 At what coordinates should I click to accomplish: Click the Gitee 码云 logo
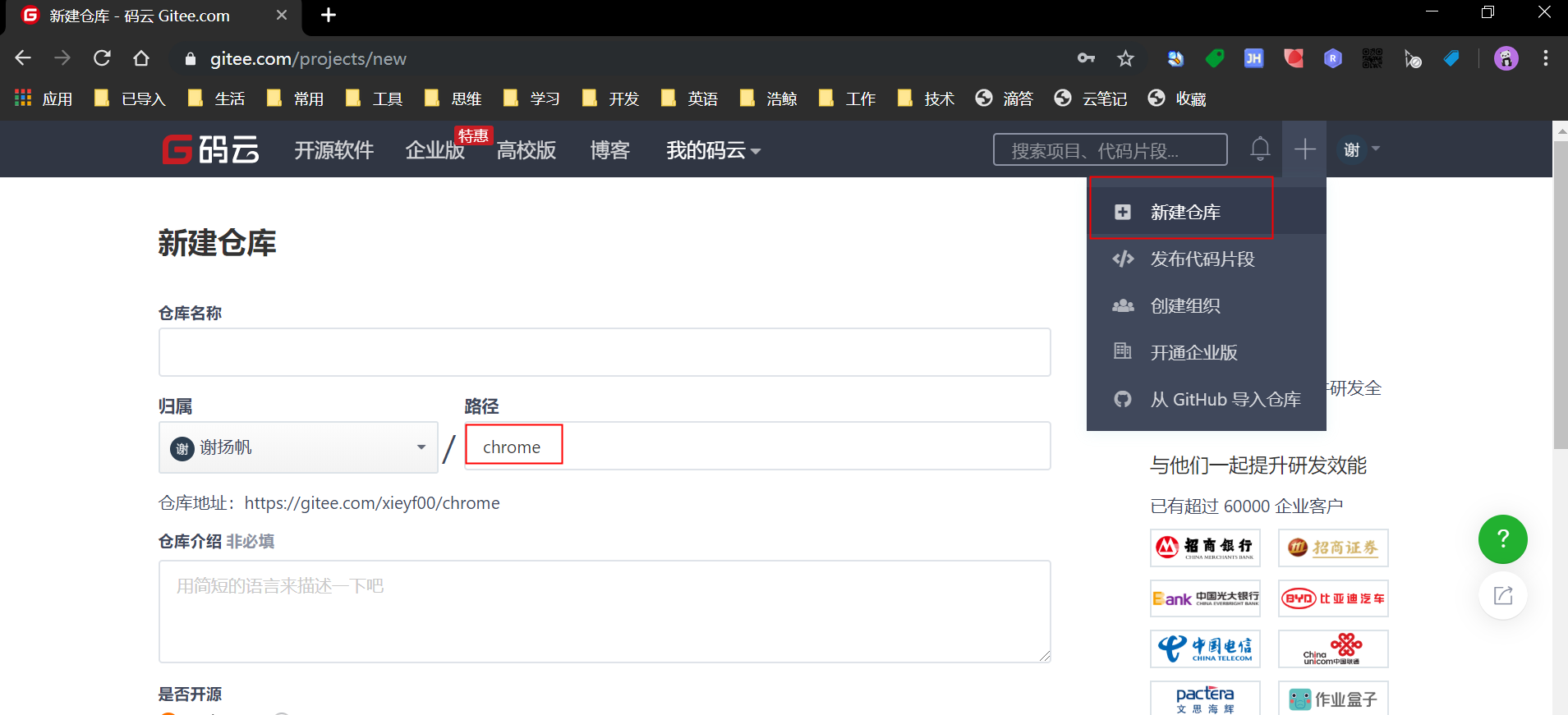[x=211, y=149]
